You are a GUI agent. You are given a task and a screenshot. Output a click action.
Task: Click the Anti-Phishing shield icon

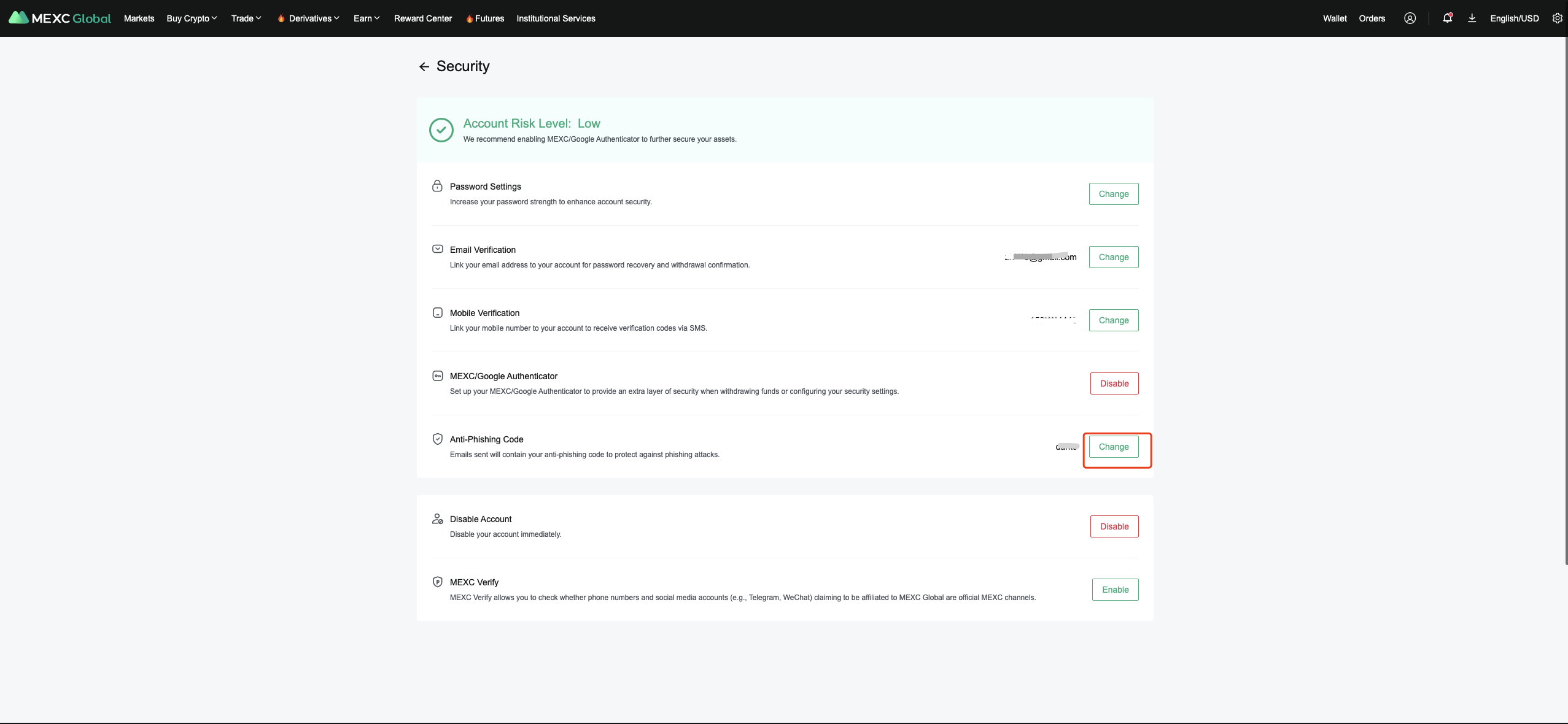[437, 439]
